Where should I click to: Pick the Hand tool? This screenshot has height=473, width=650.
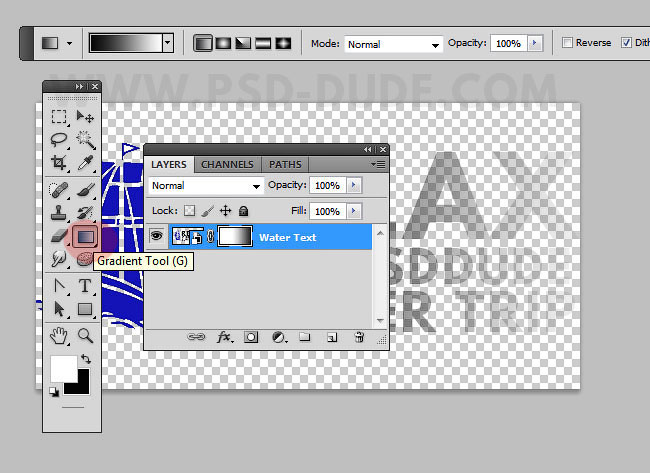coord(60,336)
